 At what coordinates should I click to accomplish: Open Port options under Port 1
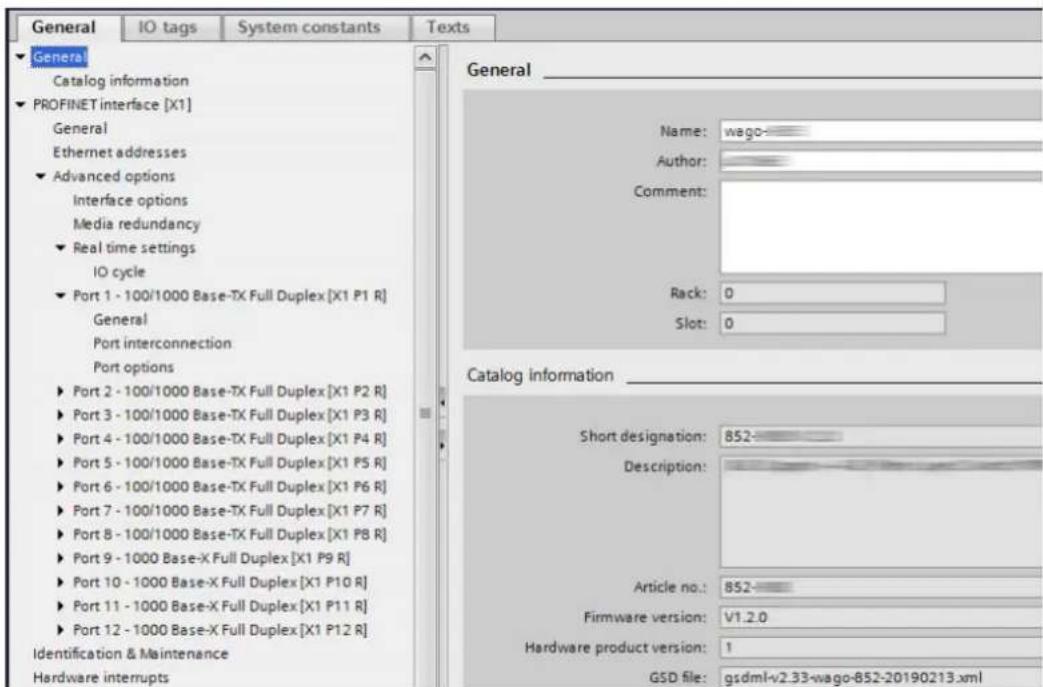click(134, 367)
